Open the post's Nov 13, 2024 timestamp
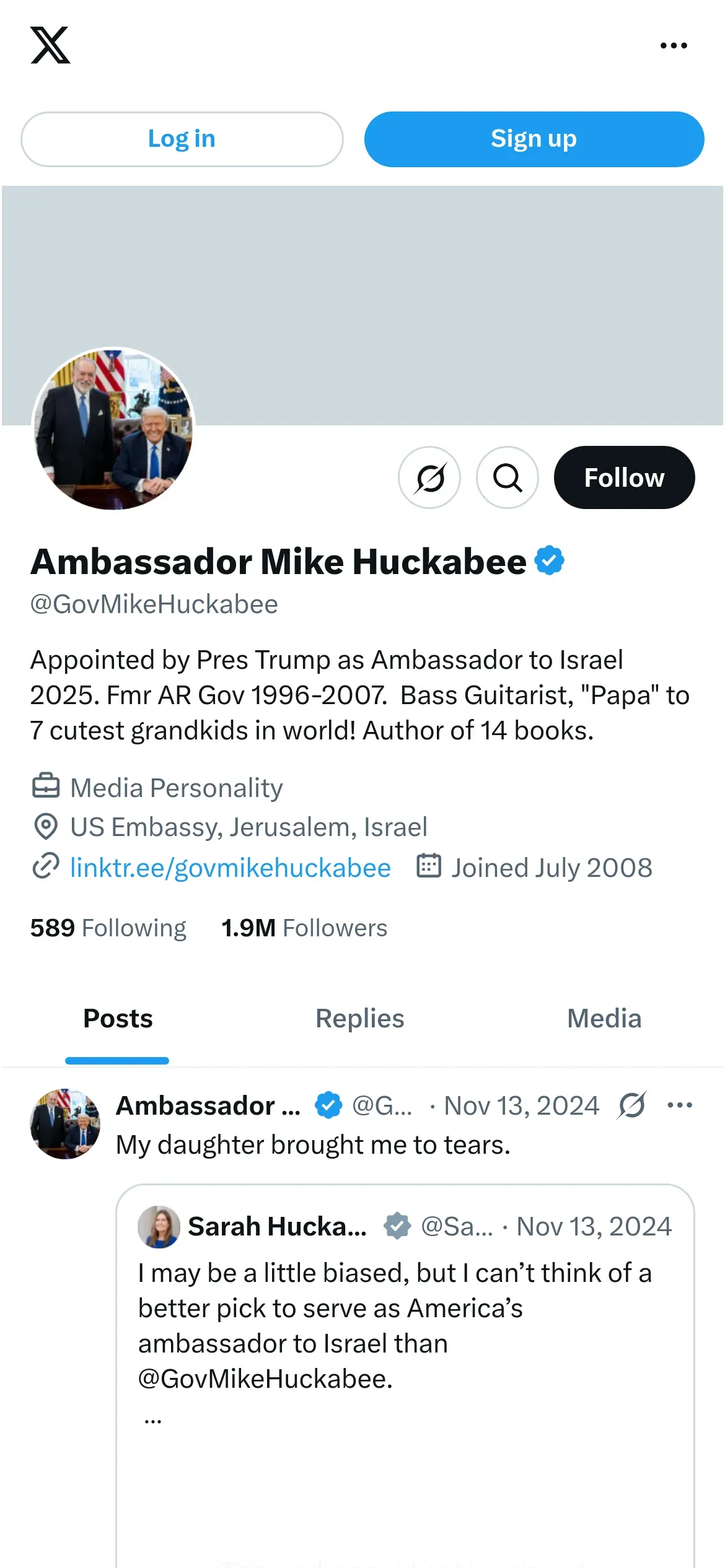The image size is (725, 1568). click(522, 1105)
